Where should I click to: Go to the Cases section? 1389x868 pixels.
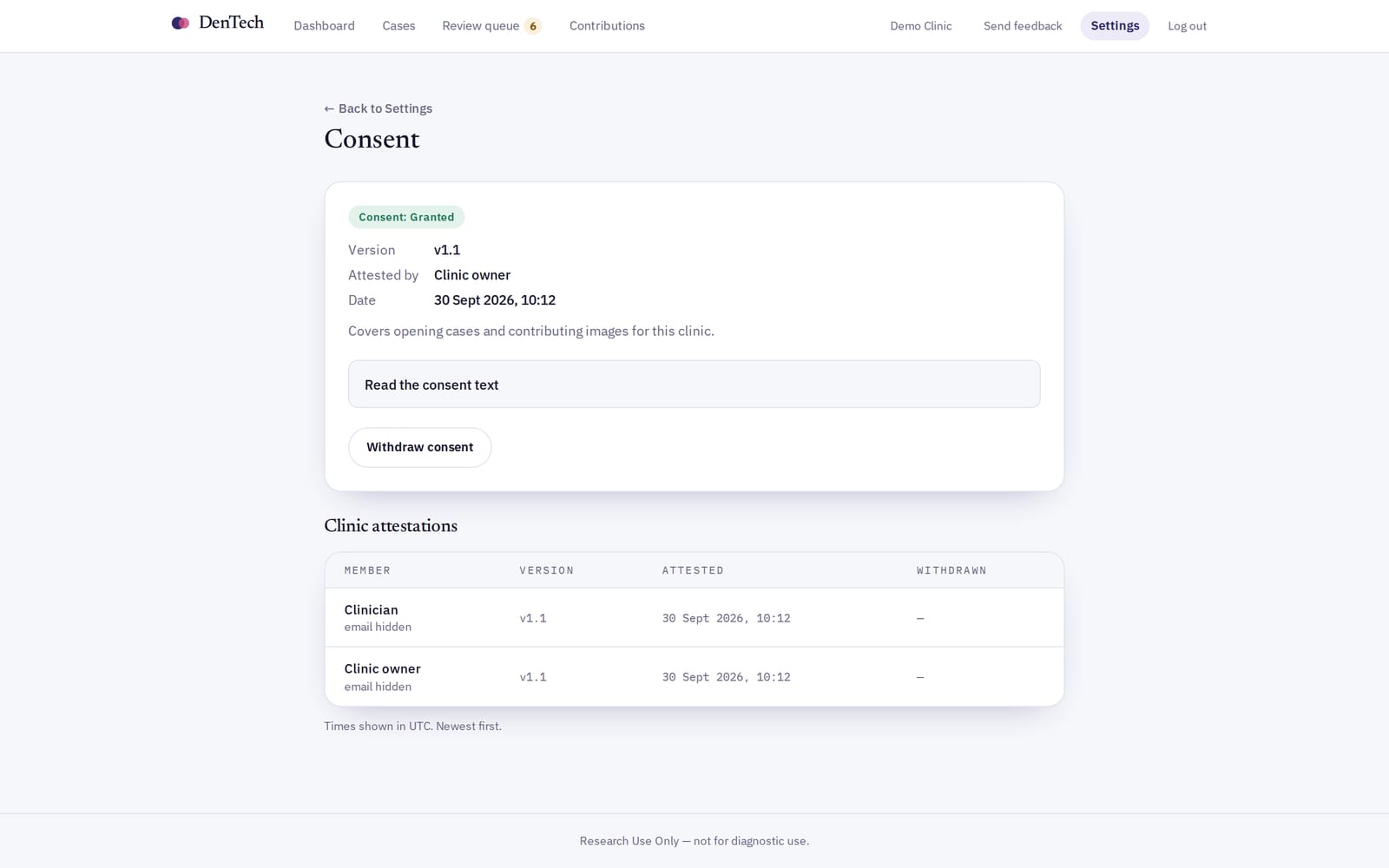tap(398, 26)
